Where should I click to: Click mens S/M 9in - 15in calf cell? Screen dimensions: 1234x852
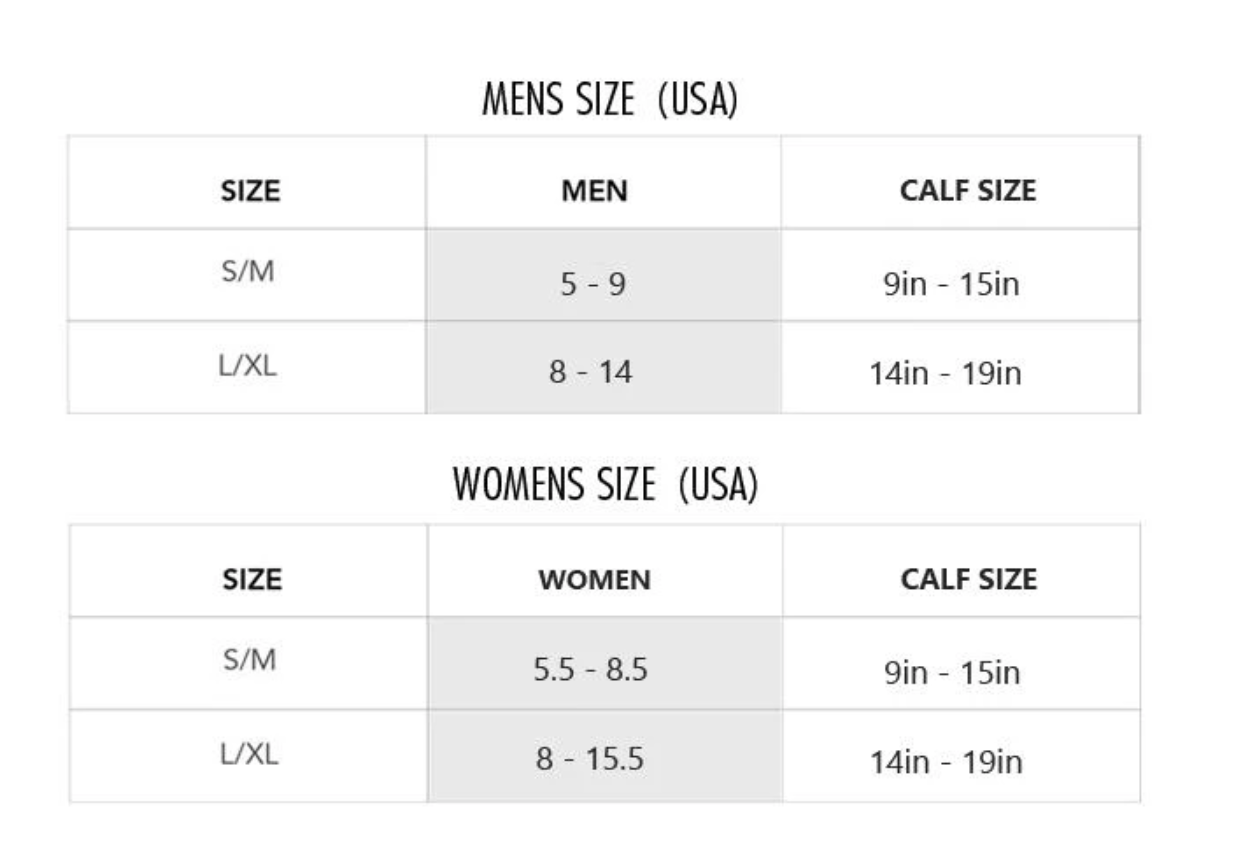(960, 275)
